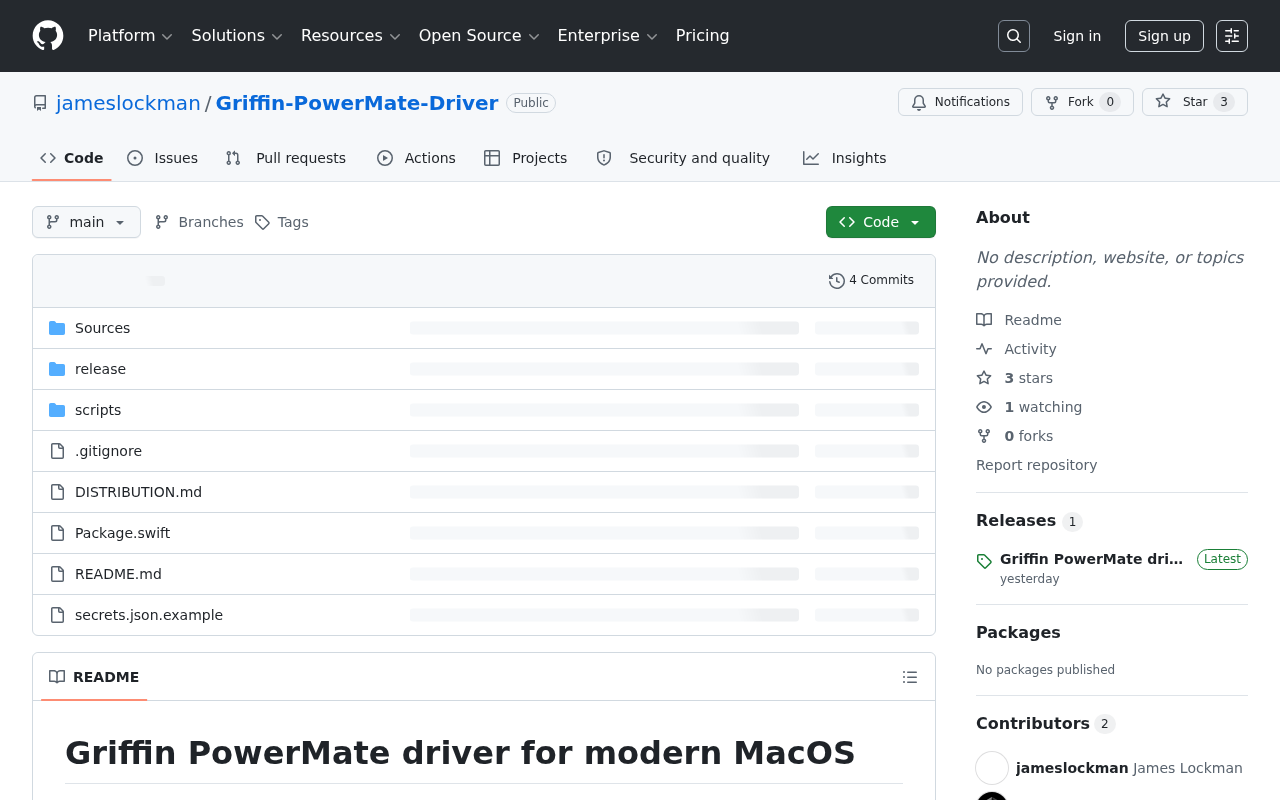Open the scripts folder icon
The height and width of the screenshot is (800, 1280).
tap(57, 410)
